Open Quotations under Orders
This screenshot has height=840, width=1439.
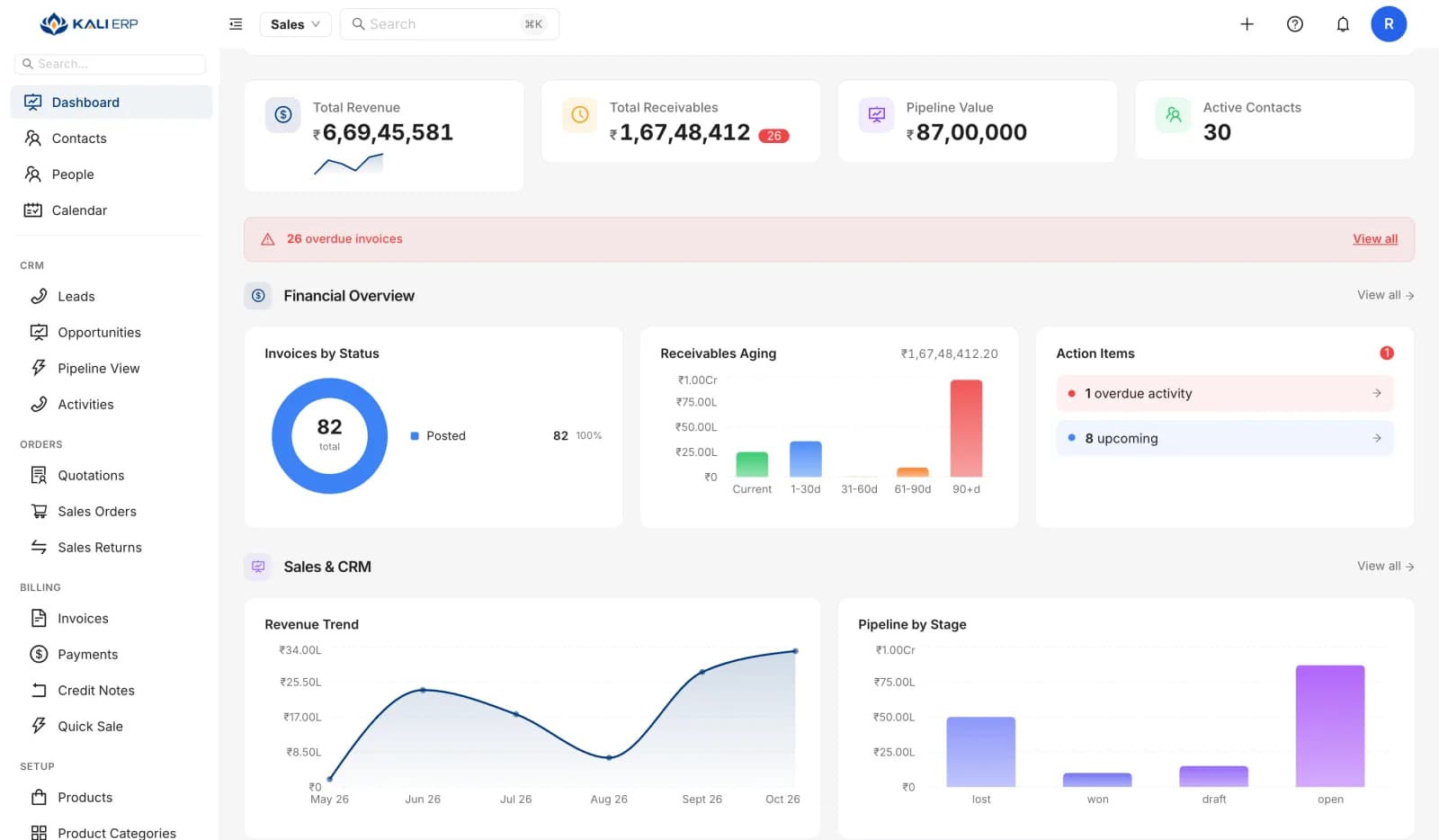[x=112, y=476]
